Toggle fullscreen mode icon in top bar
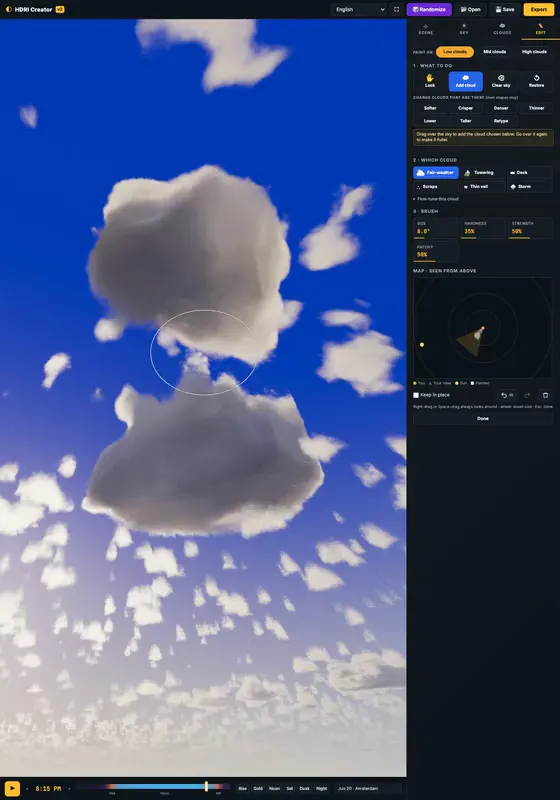 pyautogui.click(x=396, y=9)
